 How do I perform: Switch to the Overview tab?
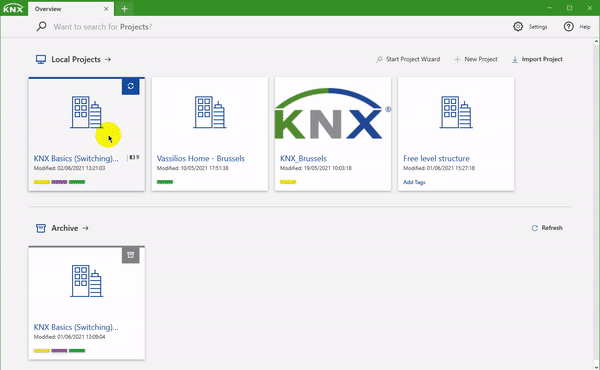pyautogui.click(x=48, y=9)
